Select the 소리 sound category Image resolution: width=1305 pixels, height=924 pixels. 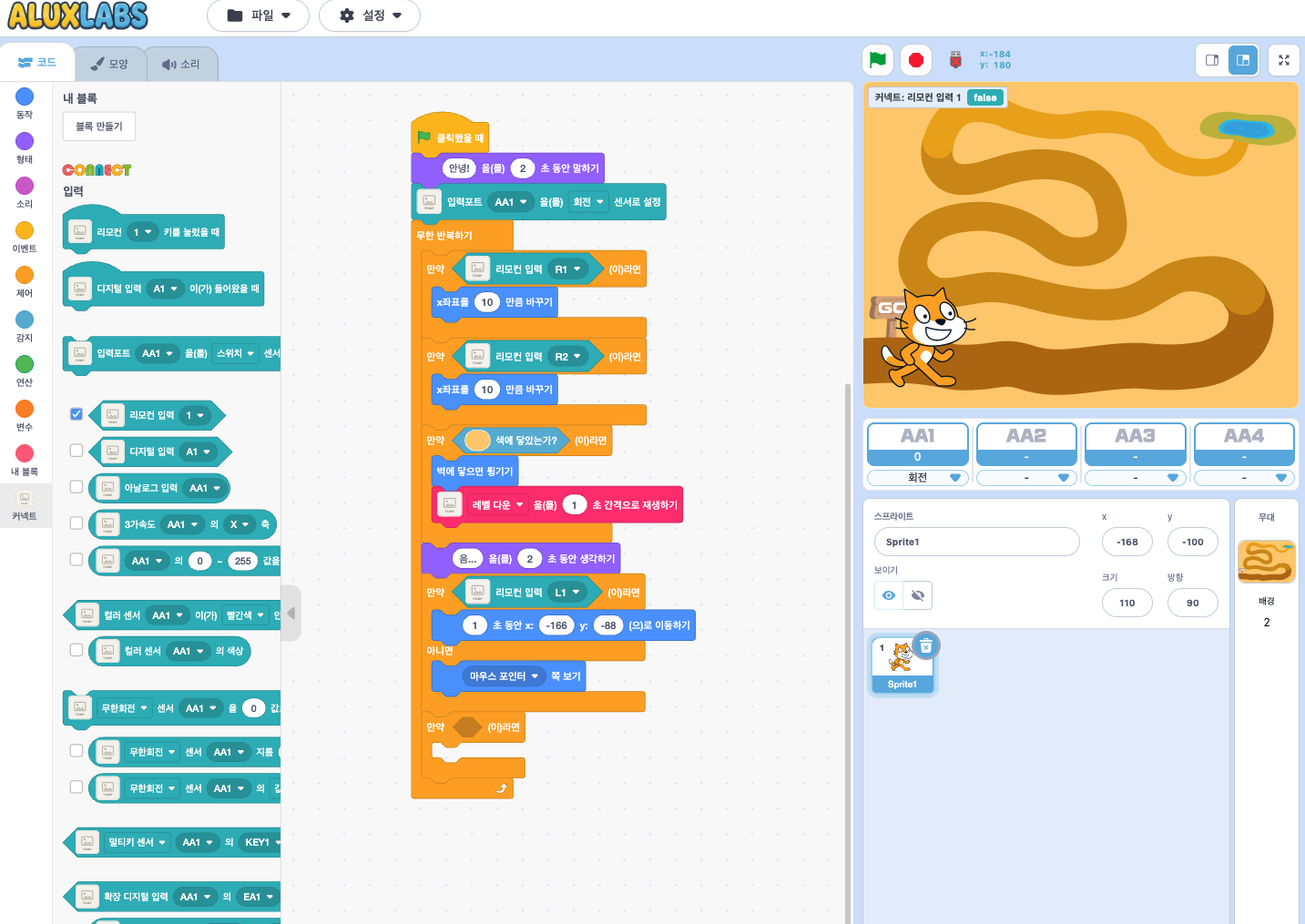tap(25, 192)
